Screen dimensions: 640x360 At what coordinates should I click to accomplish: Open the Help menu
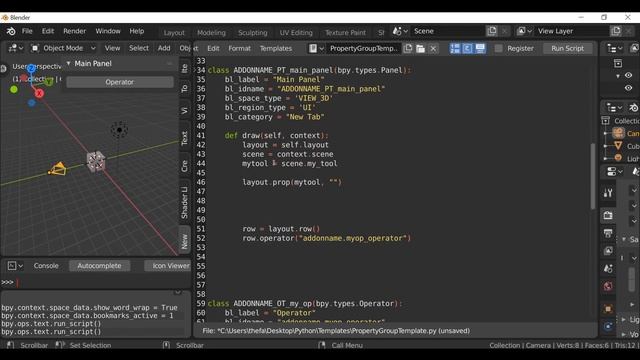(x=137, y=31)
